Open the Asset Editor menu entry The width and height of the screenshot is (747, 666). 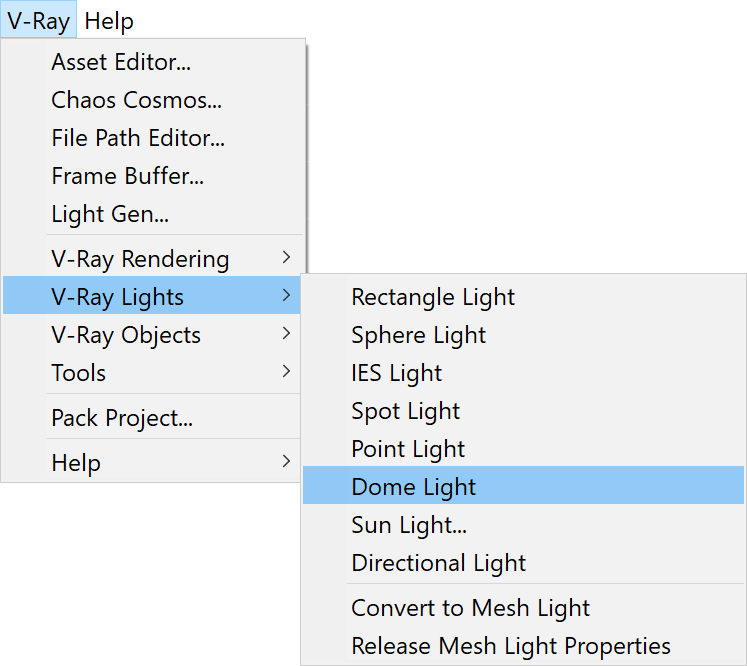(152, 62)
